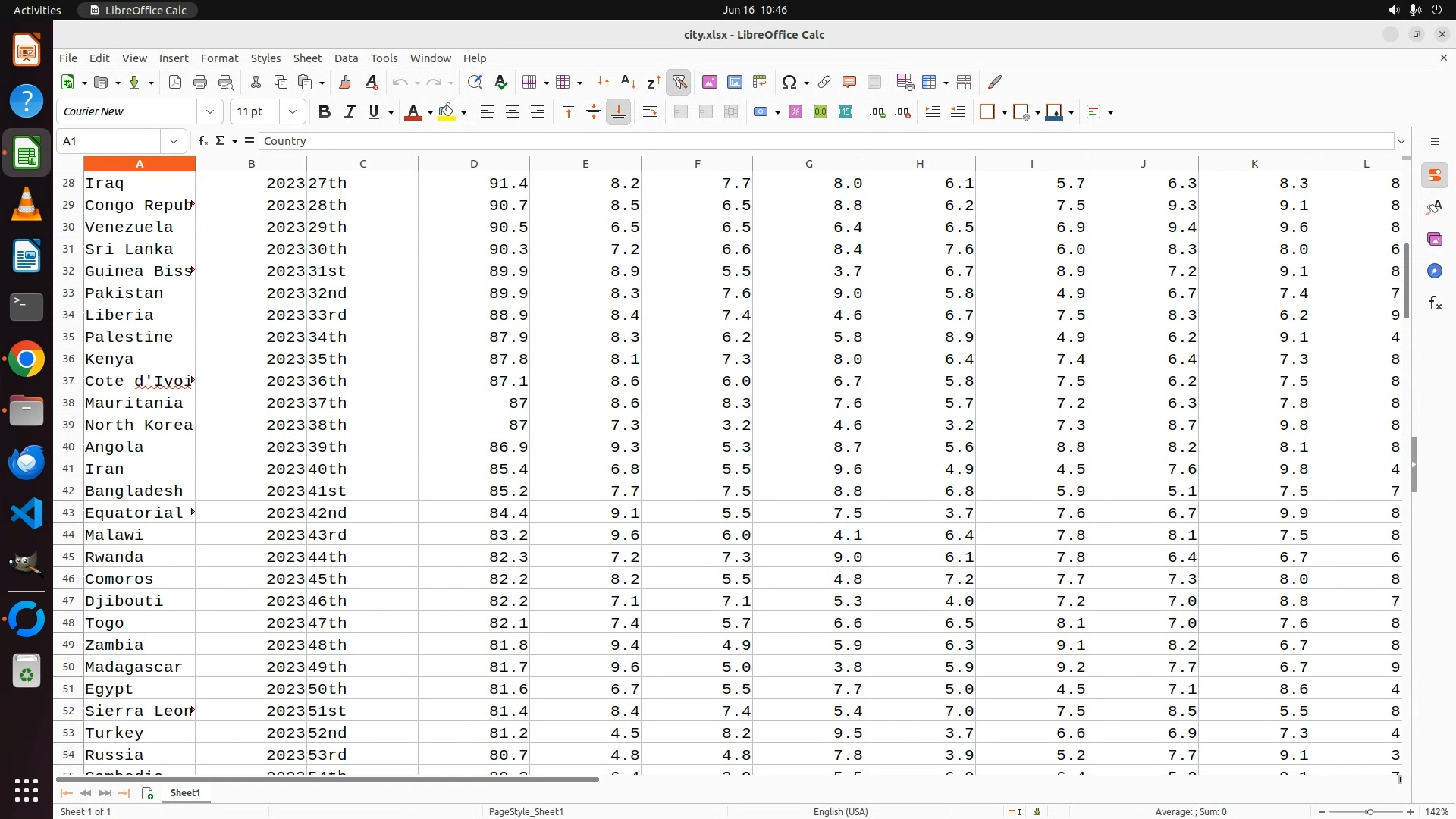Viewport: 1456px width, 819px height.
Task: Click Sort Ascending icon
Action: (628, 83)
